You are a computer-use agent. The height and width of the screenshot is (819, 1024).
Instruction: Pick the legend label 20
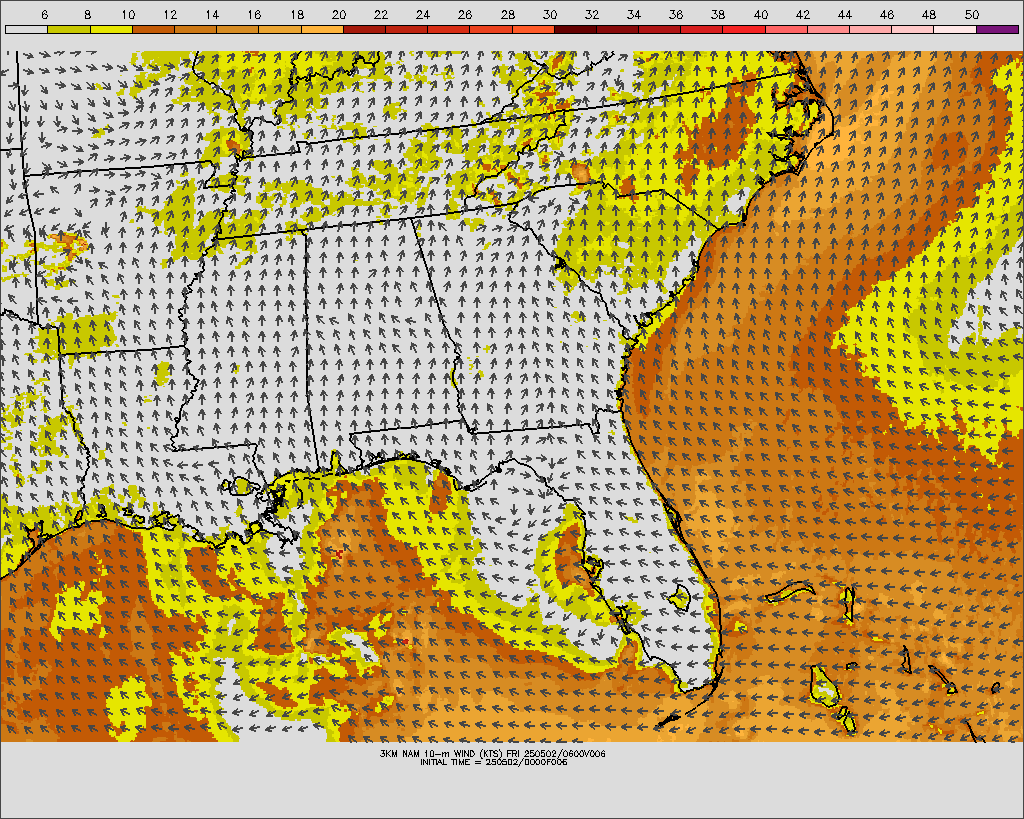point(338,14)
